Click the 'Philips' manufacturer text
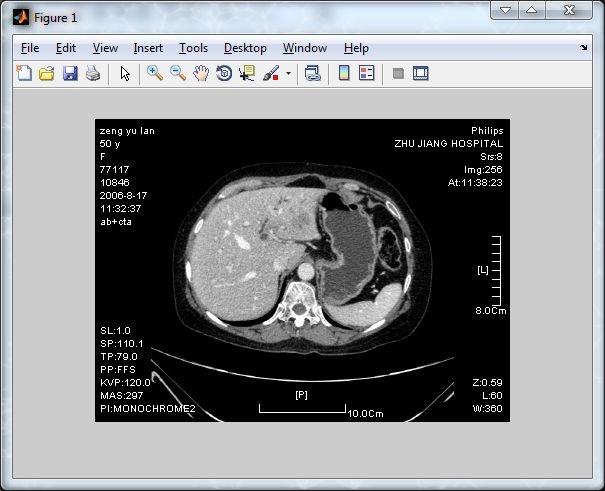This screenshot has width=605, height=491. [x=487, y=131]
